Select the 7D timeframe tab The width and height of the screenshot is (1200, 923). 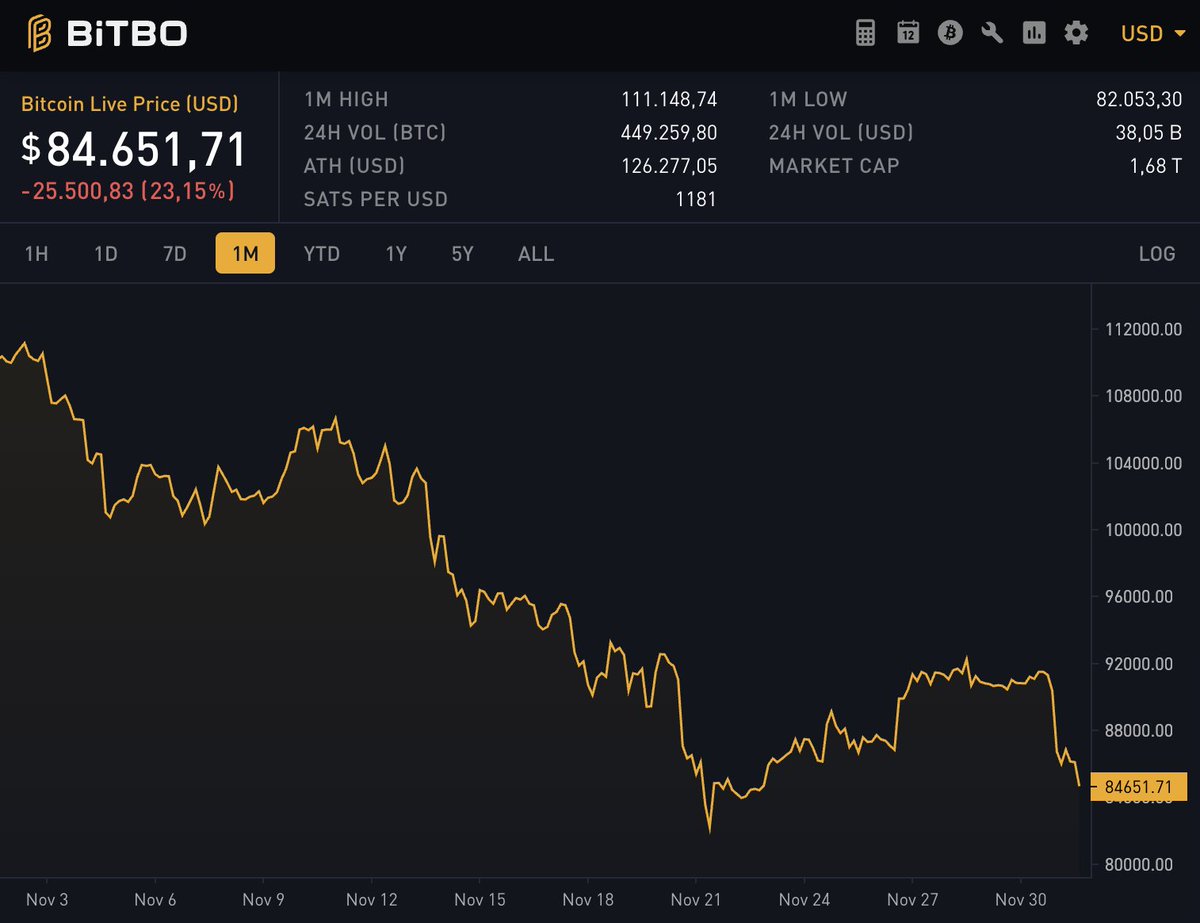[x=173, y=254]
